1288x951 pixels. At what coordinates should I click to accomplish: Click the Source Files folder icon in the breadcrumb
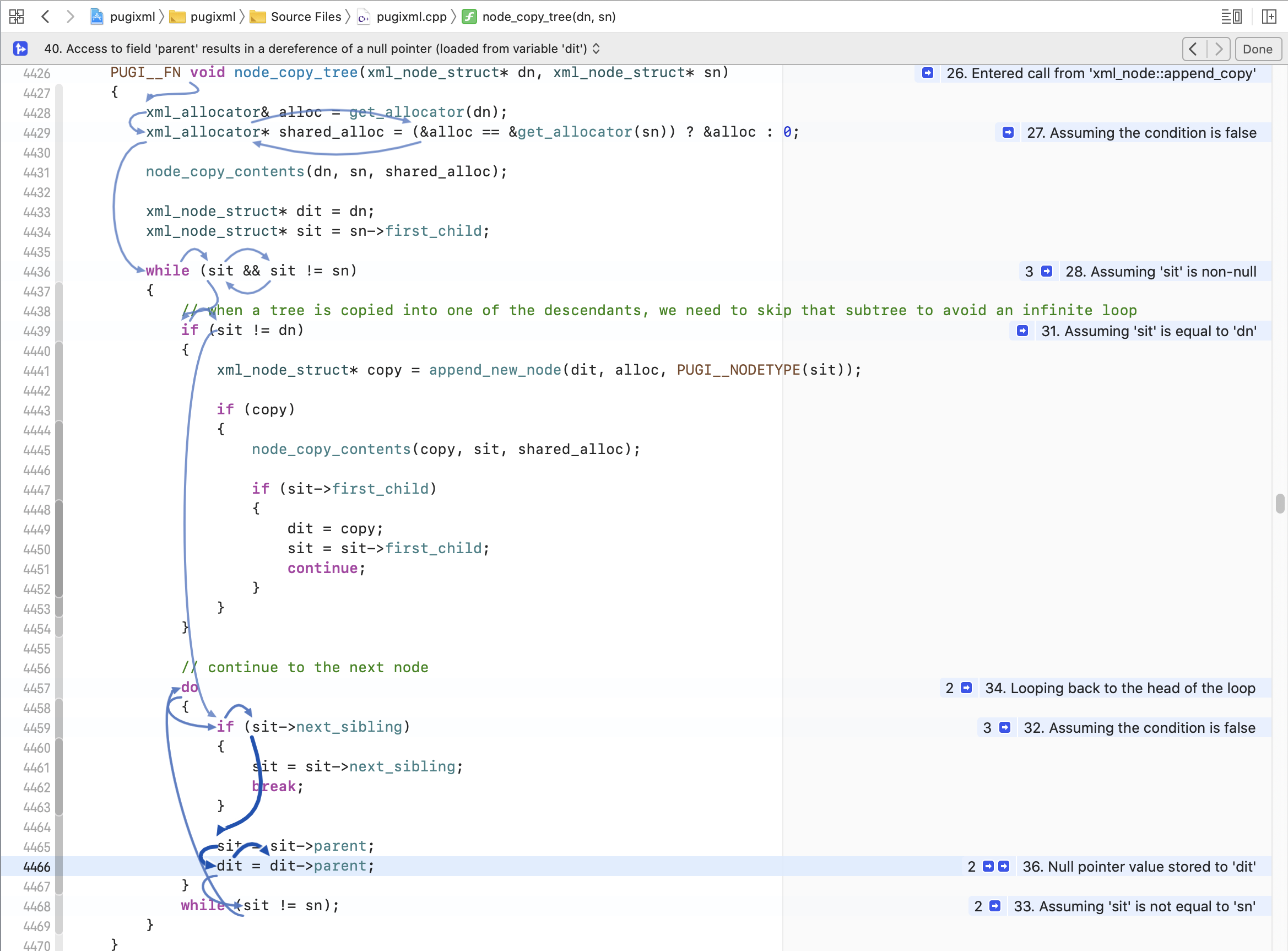point(258,17)
